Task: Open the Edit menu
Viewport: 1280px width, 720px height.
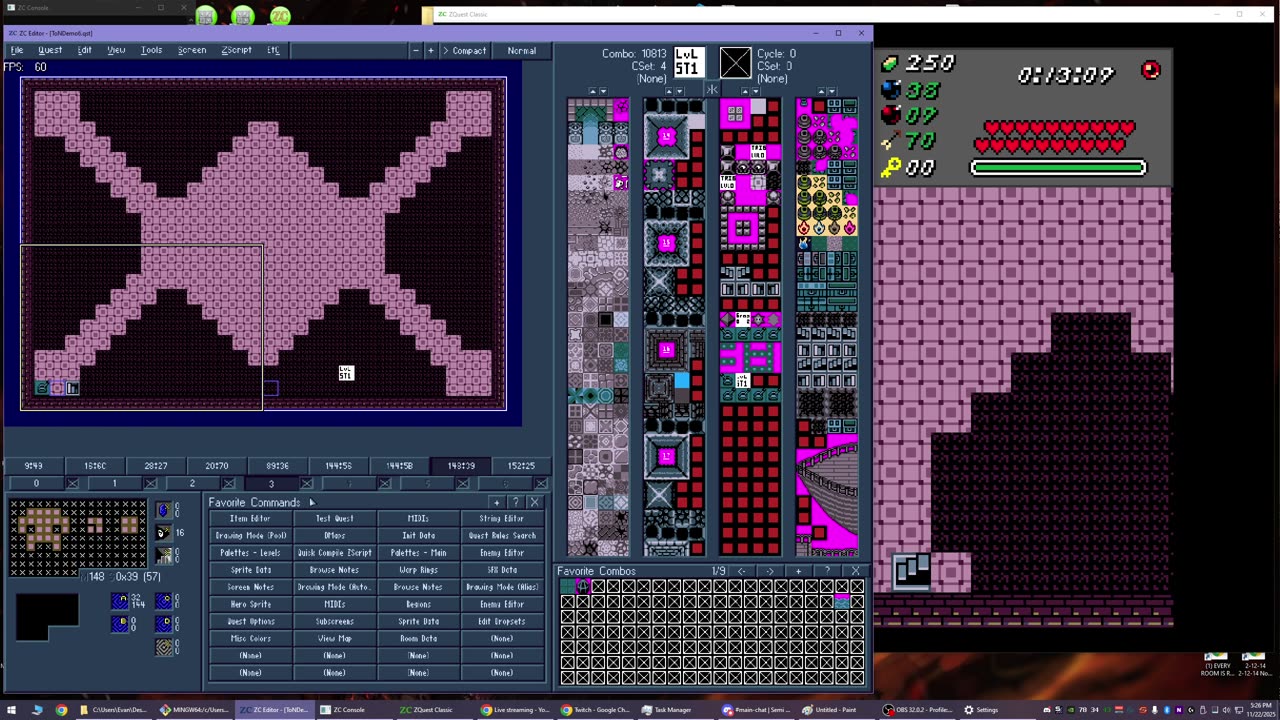Action: coord(85,50)
